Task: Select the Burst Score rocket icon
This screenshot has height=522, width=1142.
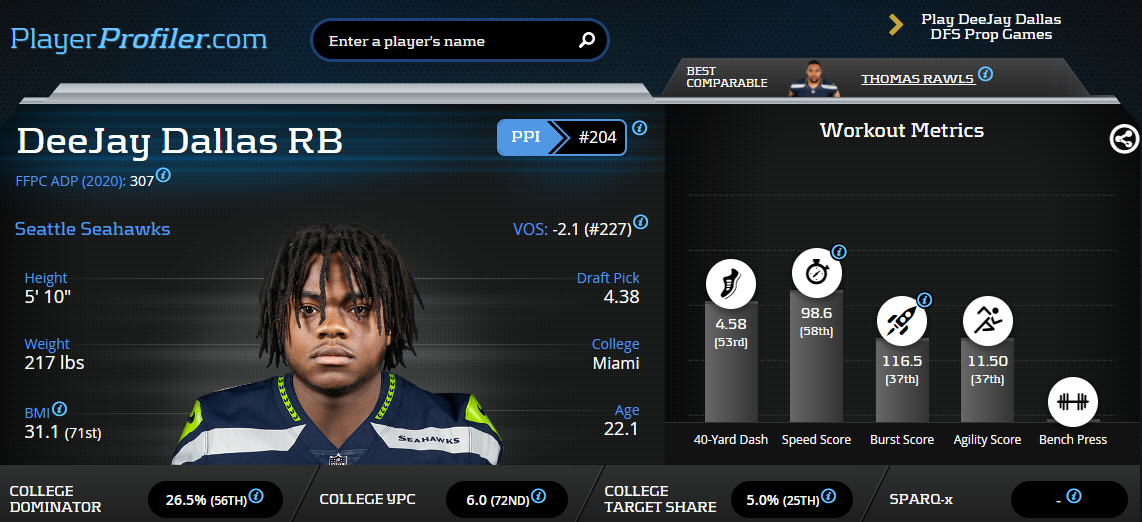Action: pos(902,320)
